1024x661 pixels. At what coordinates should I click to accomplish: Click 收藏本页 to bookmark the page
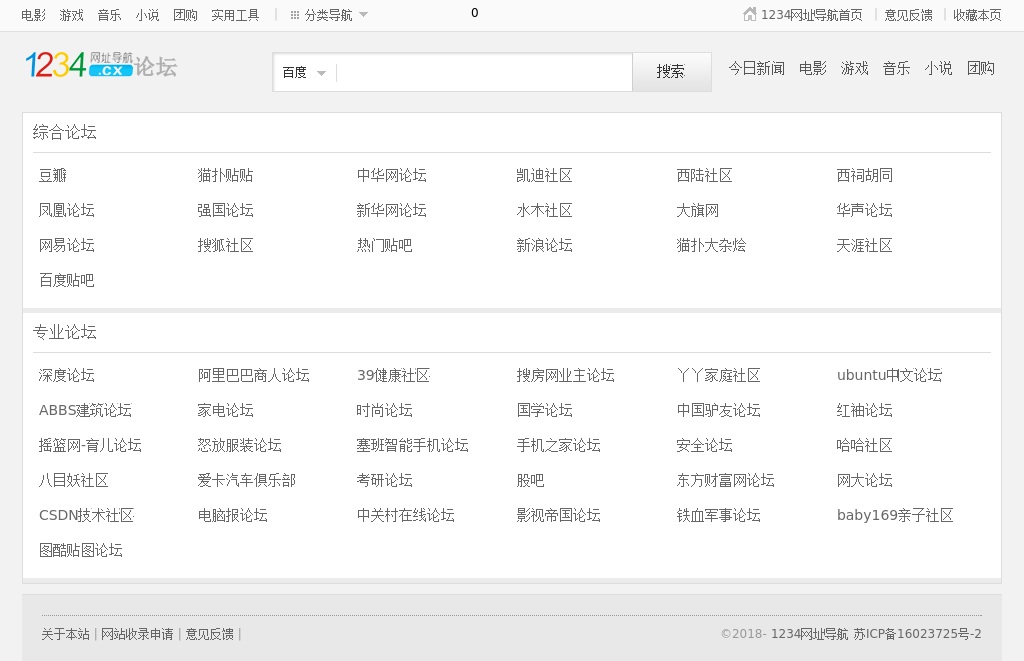click(x=977, y=15)
